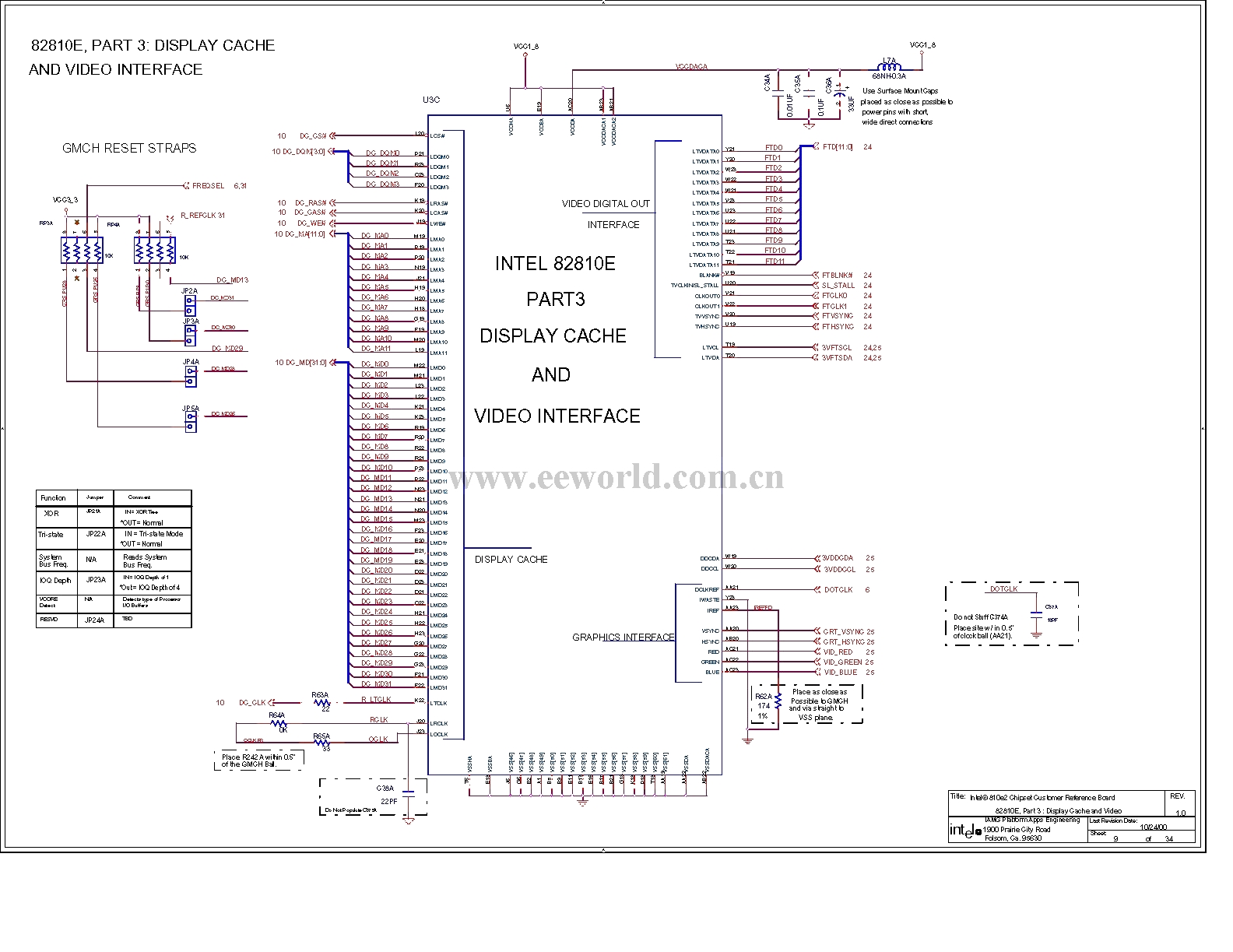Click the DOTCLK port beside sheet reference 6
Image resolution: width=1233 pixels, height=952 pixels.
(x=833, y=589)
